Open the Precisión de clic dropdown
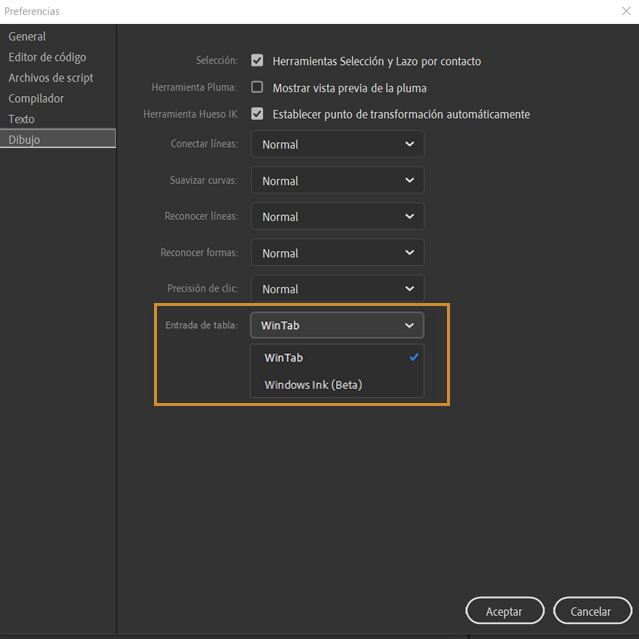 pyautogui.click(x=337, y=289)
